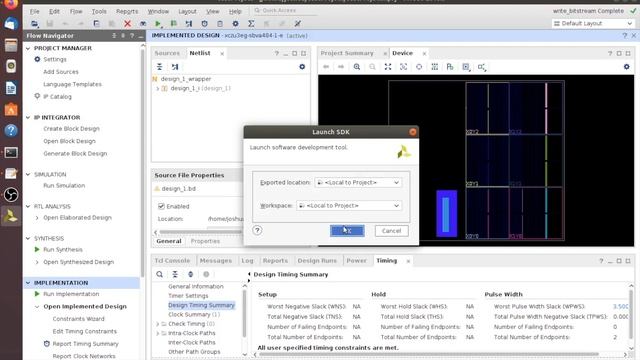Viewport: 640px width, 360px height.
Task: Collapse Open Implemented Design node
Action: click(37, 307)
